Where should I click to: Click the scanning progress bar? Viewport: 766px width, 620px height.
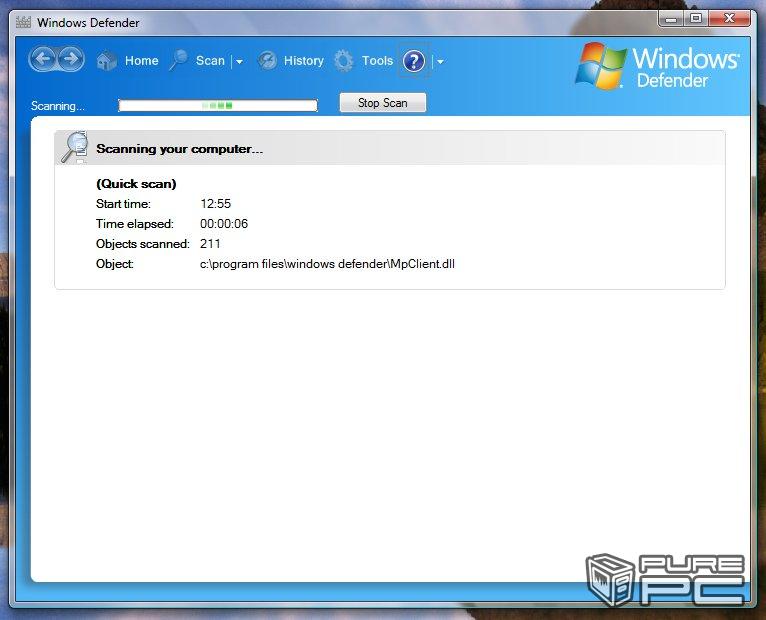(x=218, y=105)
